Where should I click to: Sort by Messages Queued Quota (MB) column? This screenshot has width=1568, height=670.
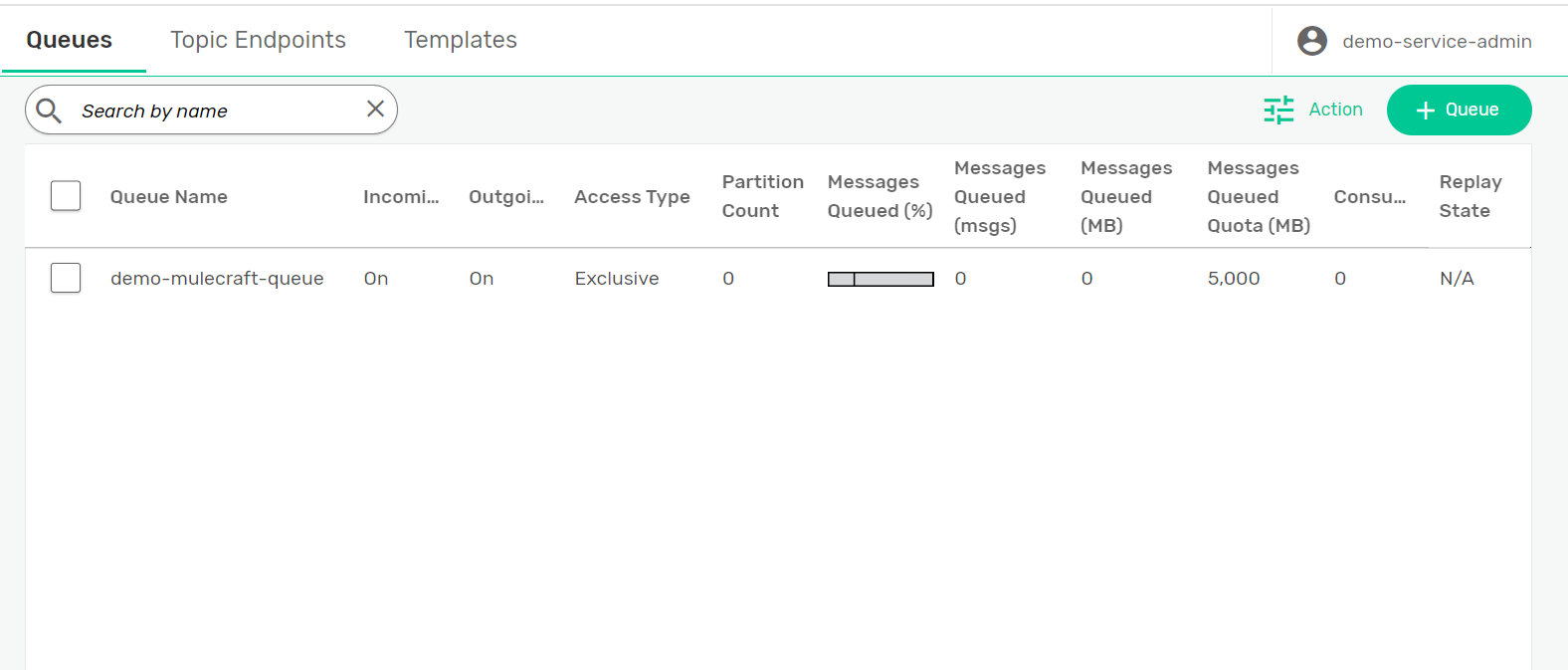[1258, 197]
